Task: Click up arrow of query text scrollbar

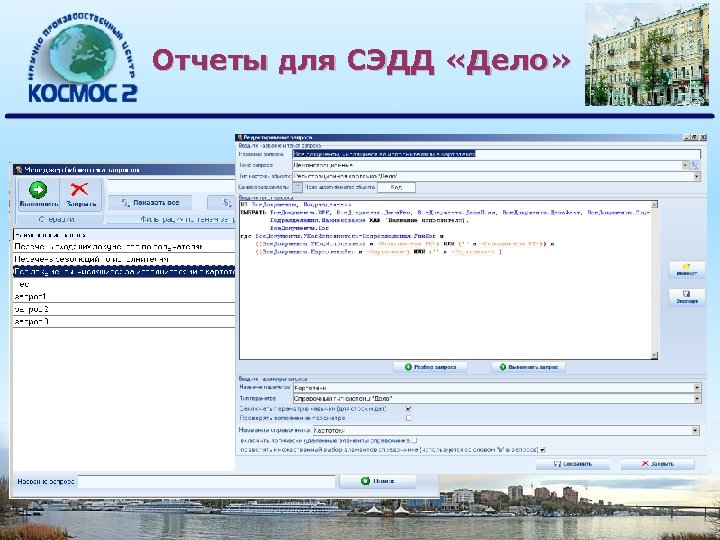Action: [654, 204]
